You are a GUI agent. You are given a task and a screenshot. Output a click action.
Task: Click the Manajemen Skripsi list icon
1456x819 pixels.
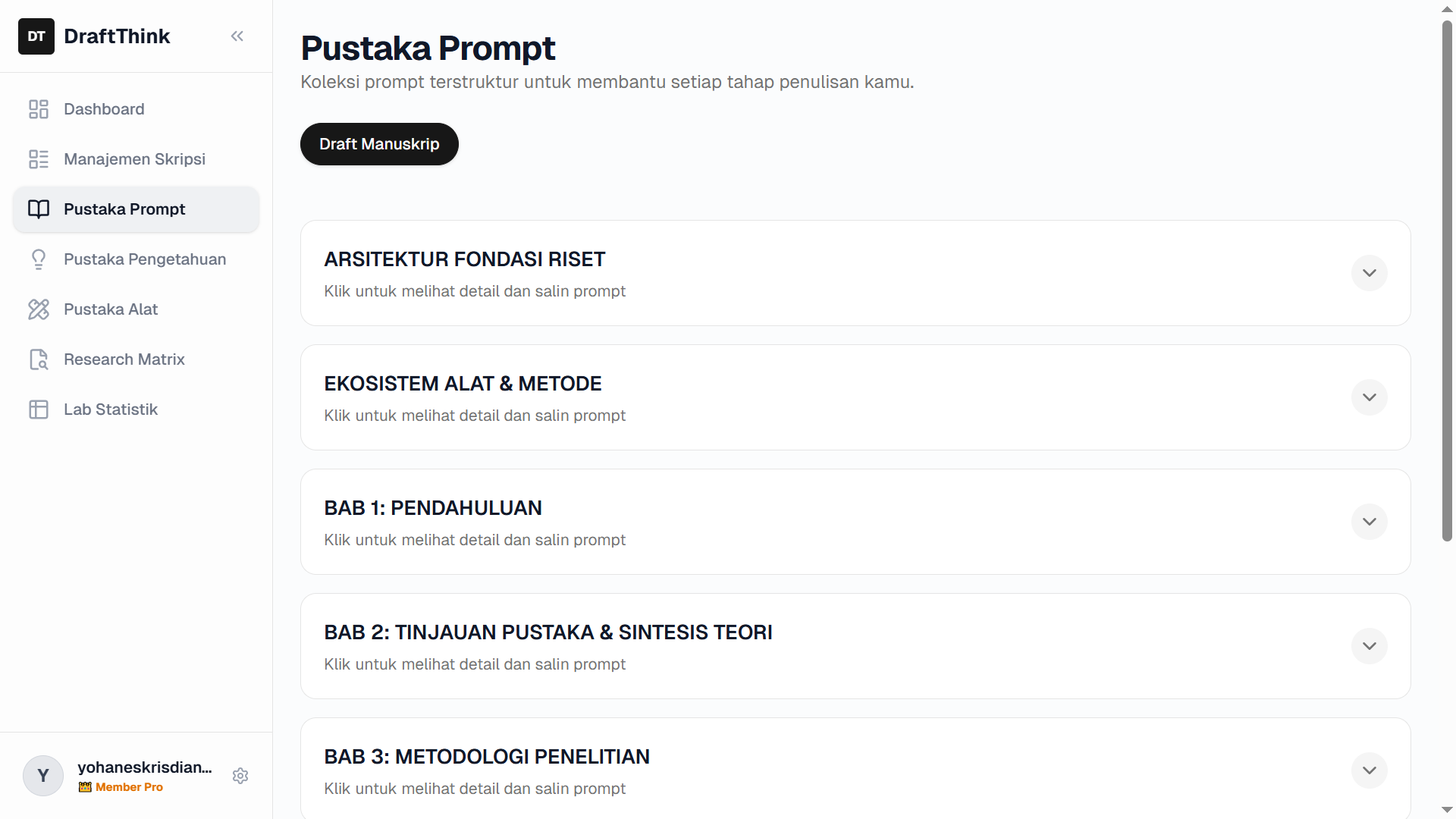click(39, 158)
